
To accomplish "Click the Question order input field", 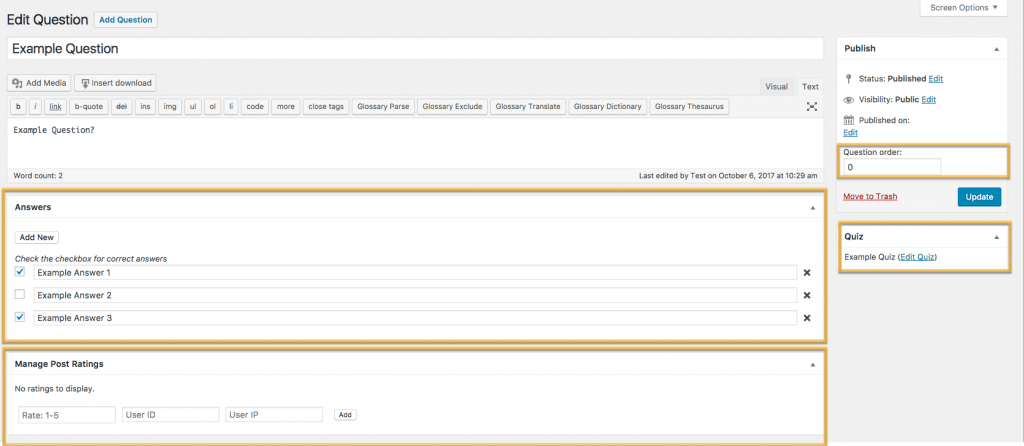I will point(892,167).
